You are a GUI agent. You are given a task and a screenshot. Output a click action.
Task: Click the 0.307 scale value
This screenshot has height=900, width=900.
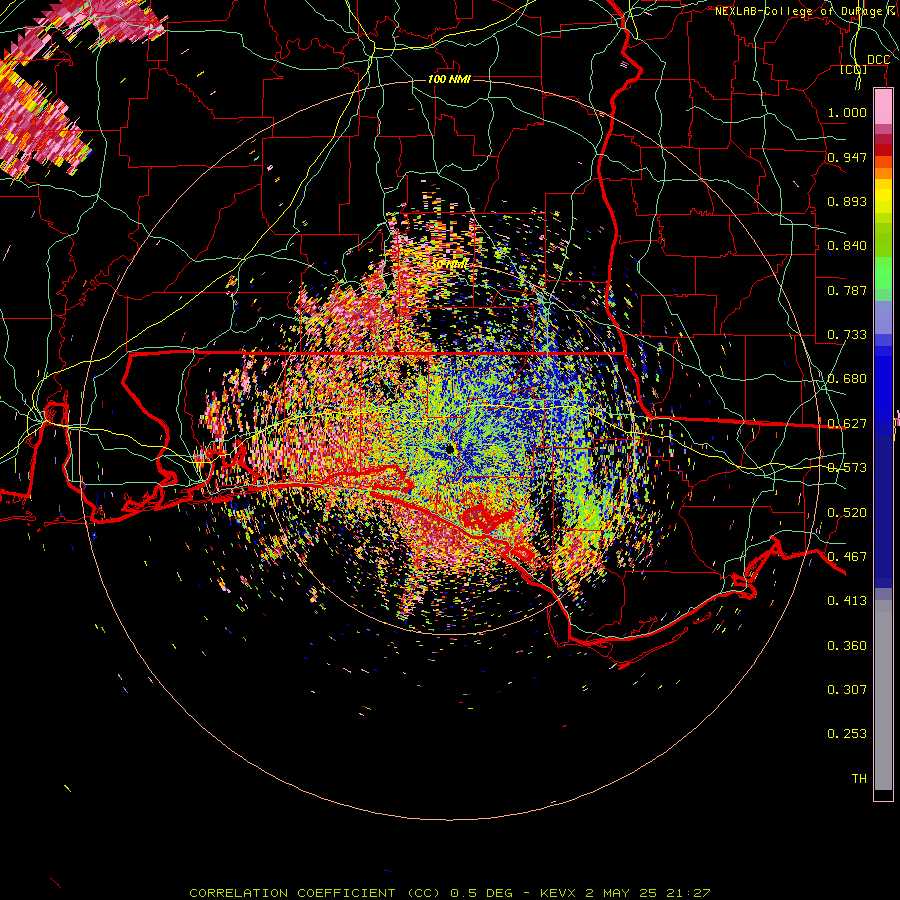pyautogui.click(x=847, y=690)
